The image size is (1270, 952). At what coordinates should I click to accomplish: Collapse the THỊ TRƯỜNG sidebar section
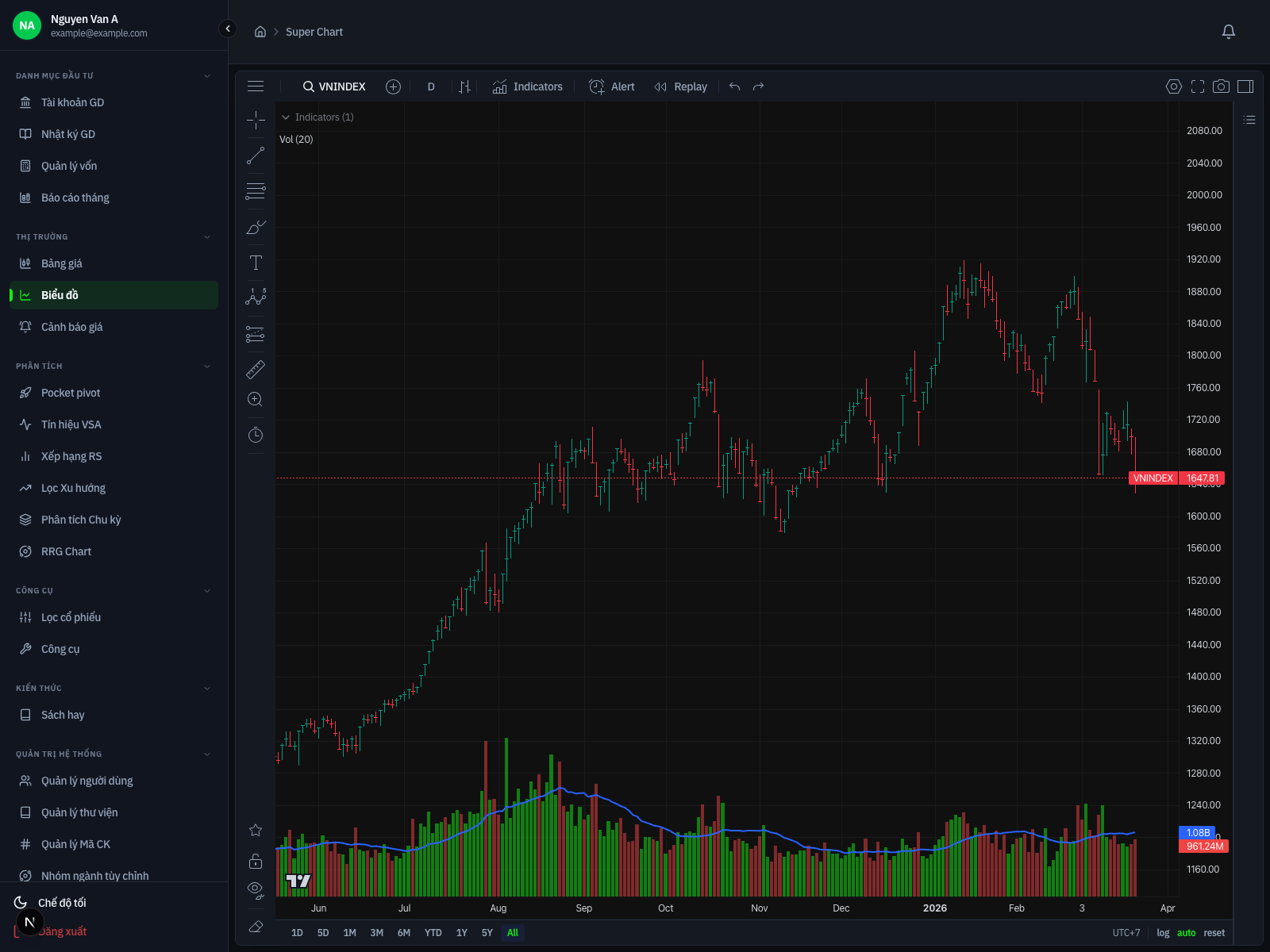pos(207,237)
